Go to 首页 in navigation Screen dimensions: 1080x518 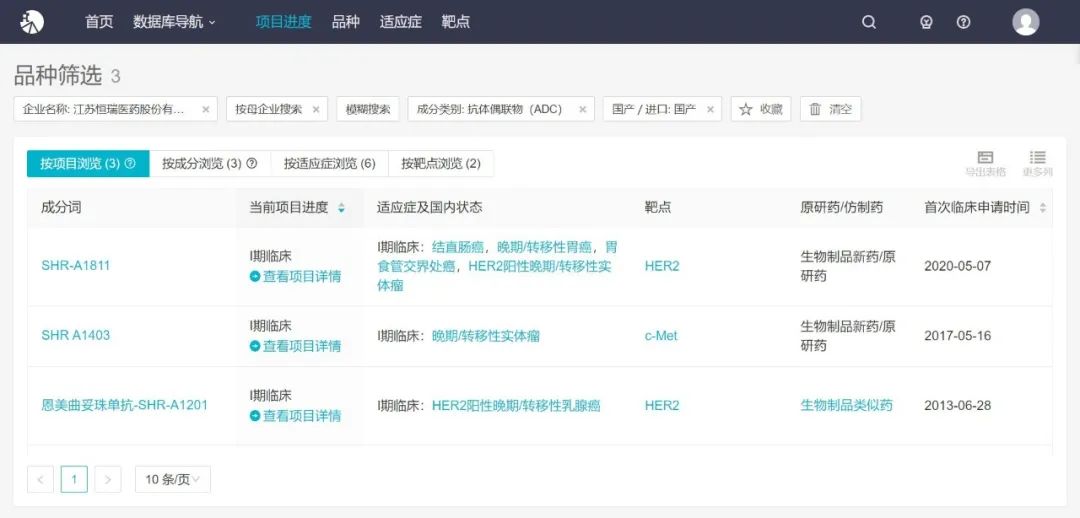[99, 22]
